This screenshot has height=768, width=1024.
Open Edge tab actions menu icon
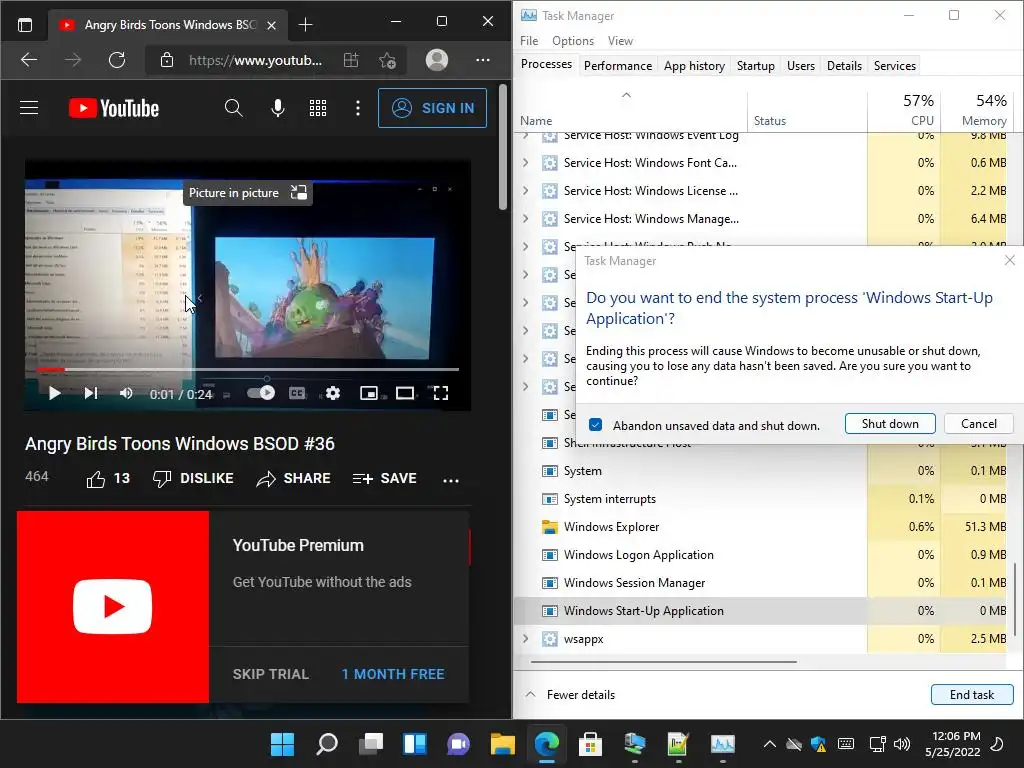(x=25, y=25)
